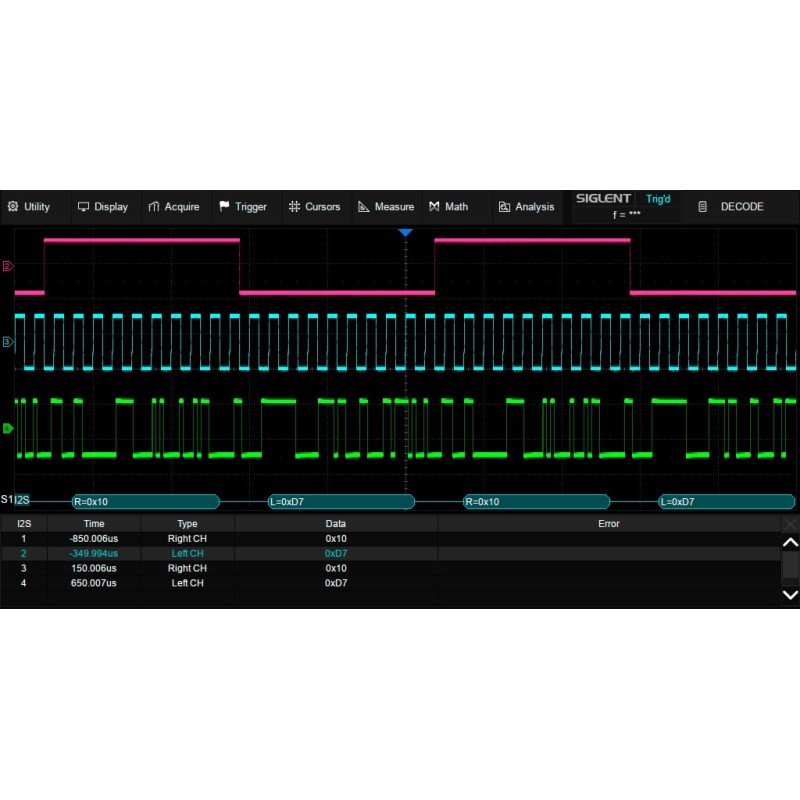Click the blue trigger position marker
This screenshot has height=800, width=800.
[405, 233]
